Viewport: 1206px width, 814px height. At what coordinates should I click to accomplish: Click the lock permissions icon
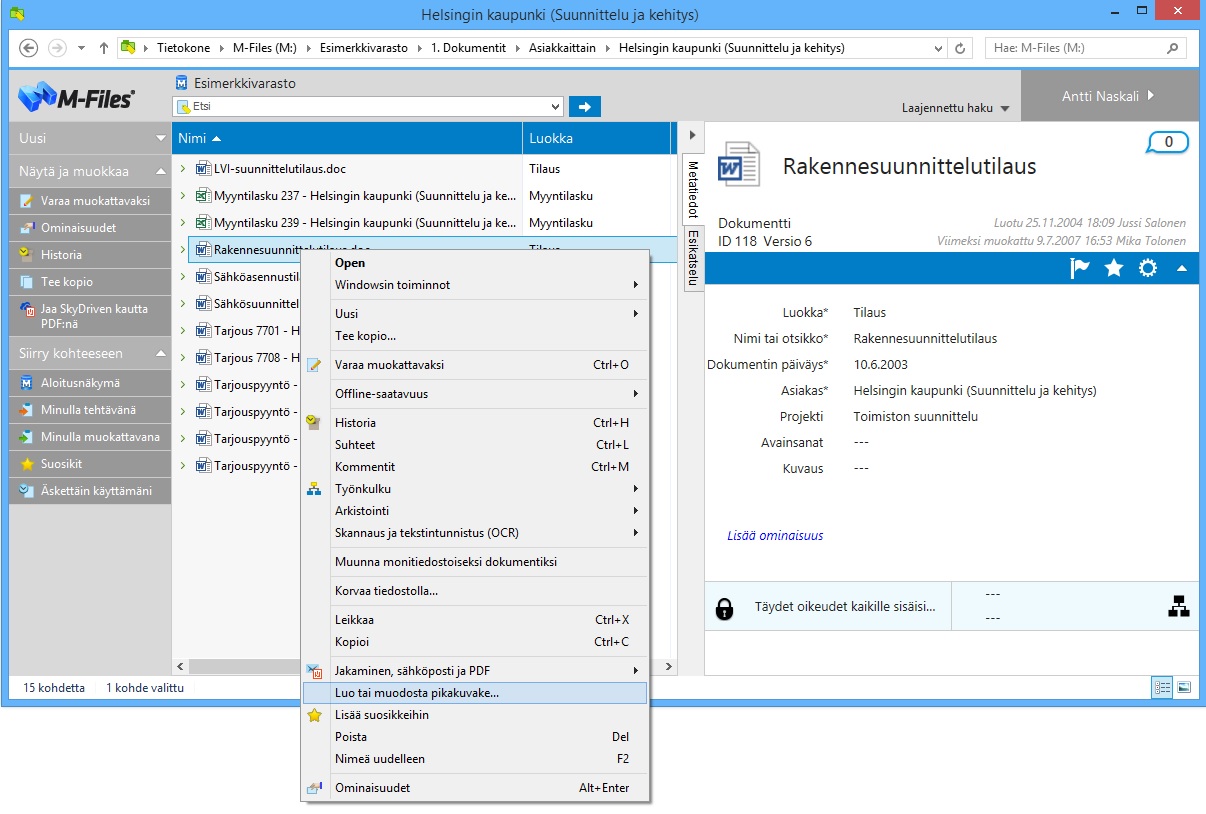tap(725, 607)
